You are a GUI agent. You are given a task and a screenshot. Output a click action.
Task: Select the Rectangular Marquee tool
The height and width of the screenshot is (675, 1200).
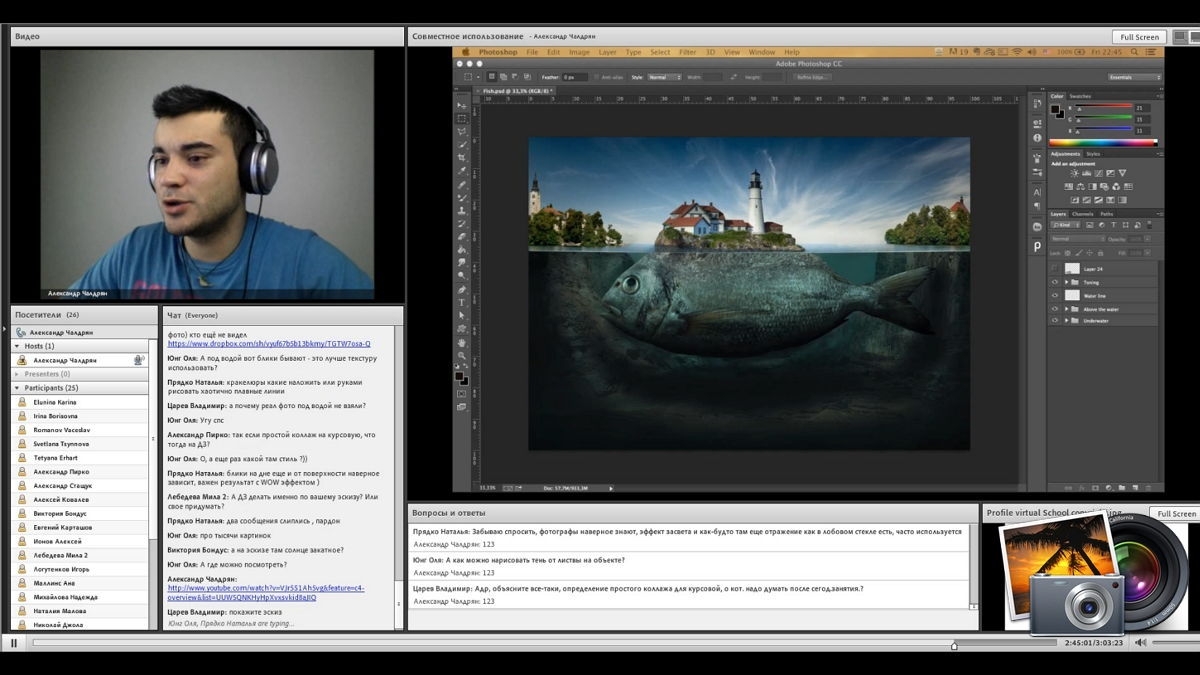tap(462, 118)
